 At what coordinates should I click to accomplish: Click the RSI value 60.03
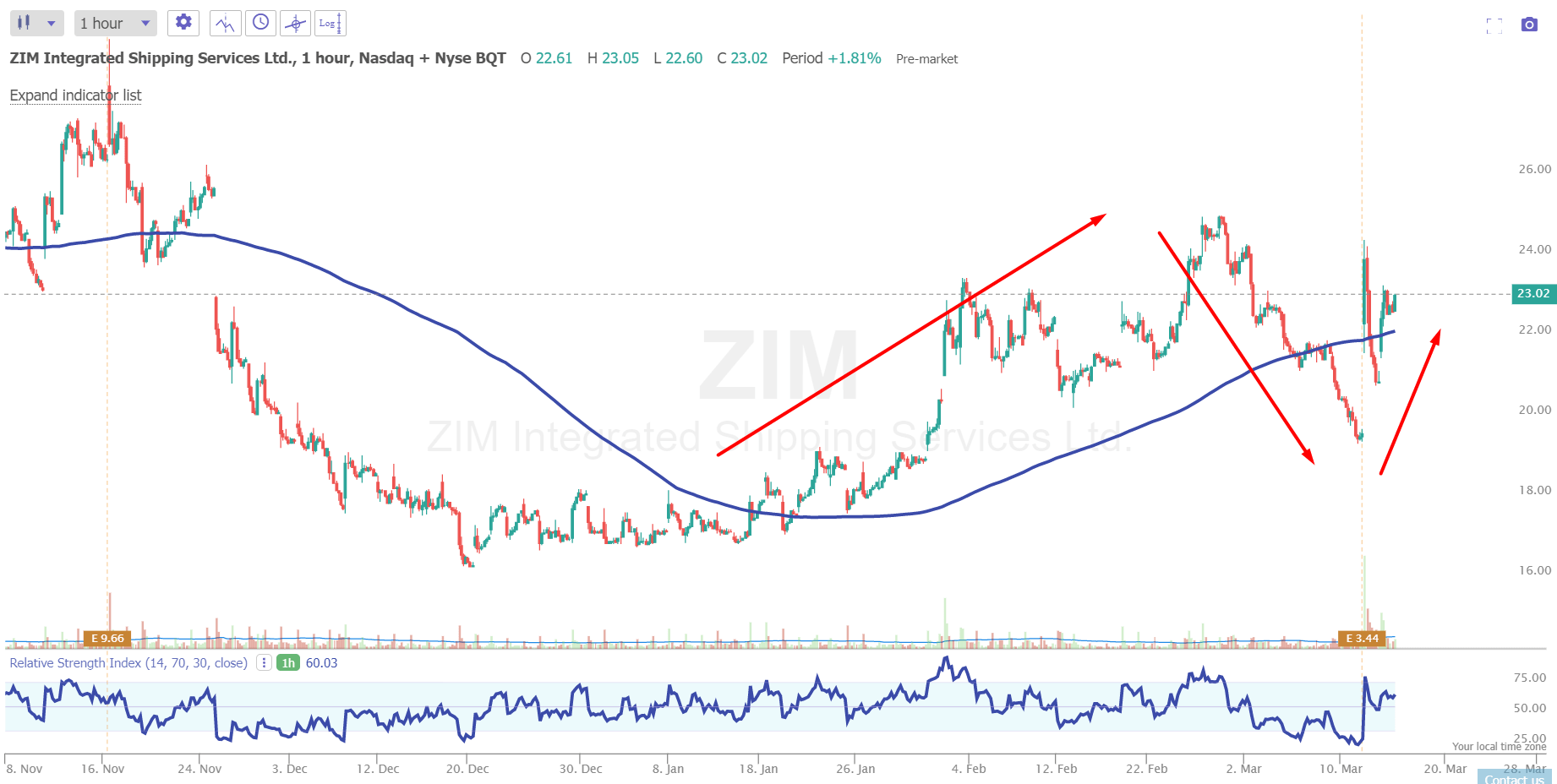322,663
